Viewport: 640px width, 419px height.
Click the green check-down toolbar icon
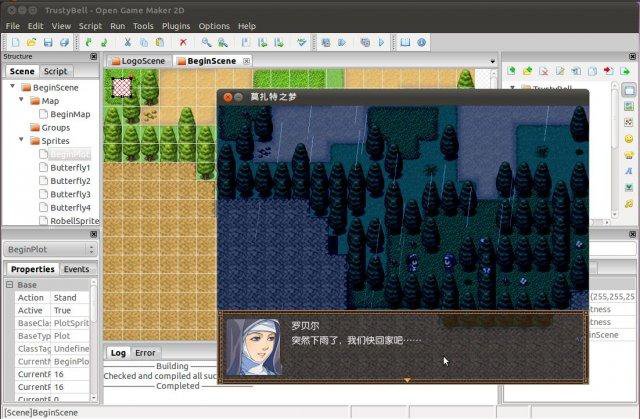point(302,42)
